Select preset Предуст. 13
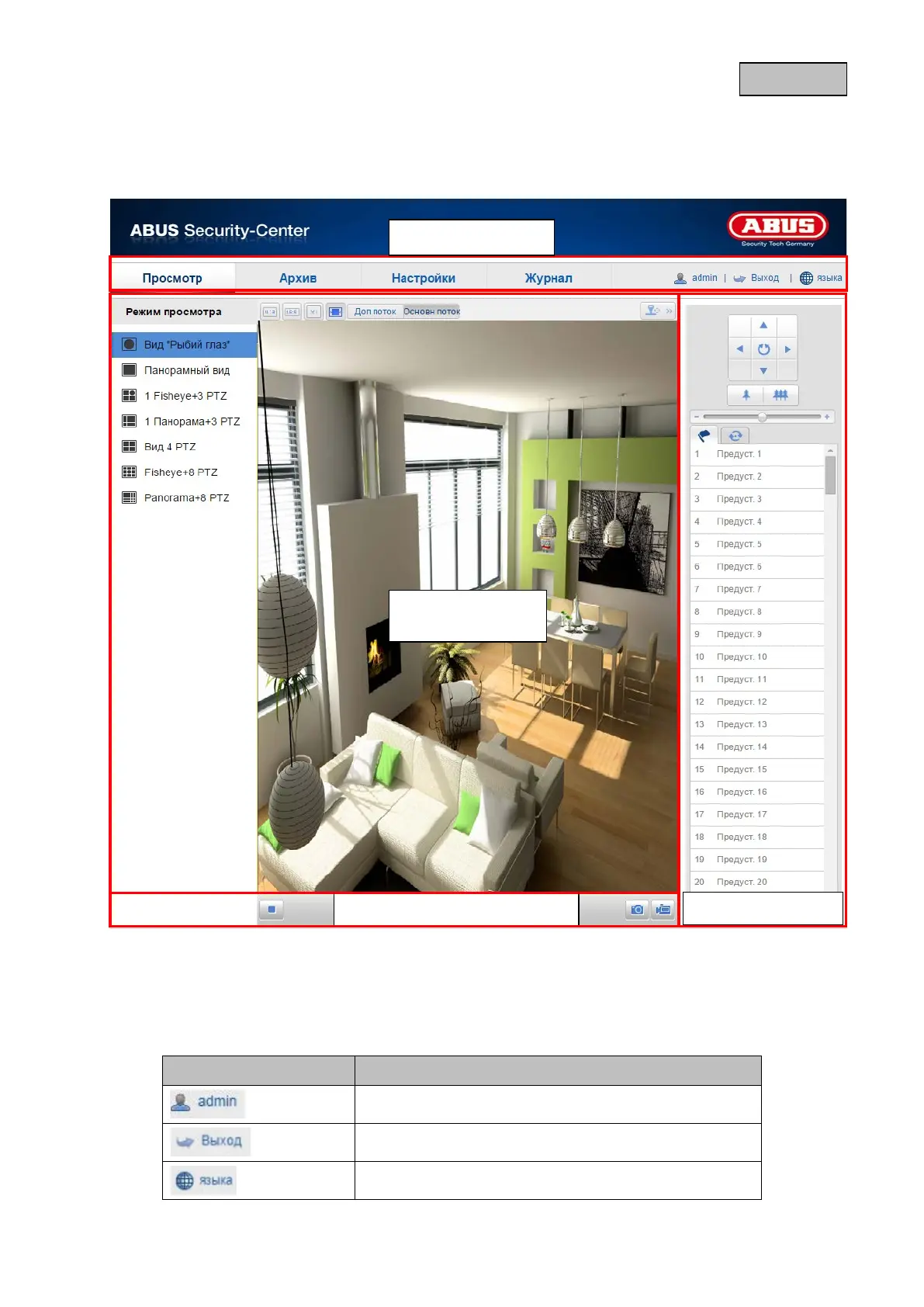This screenshot has width=924, height=1307. [x=757, y=724]
